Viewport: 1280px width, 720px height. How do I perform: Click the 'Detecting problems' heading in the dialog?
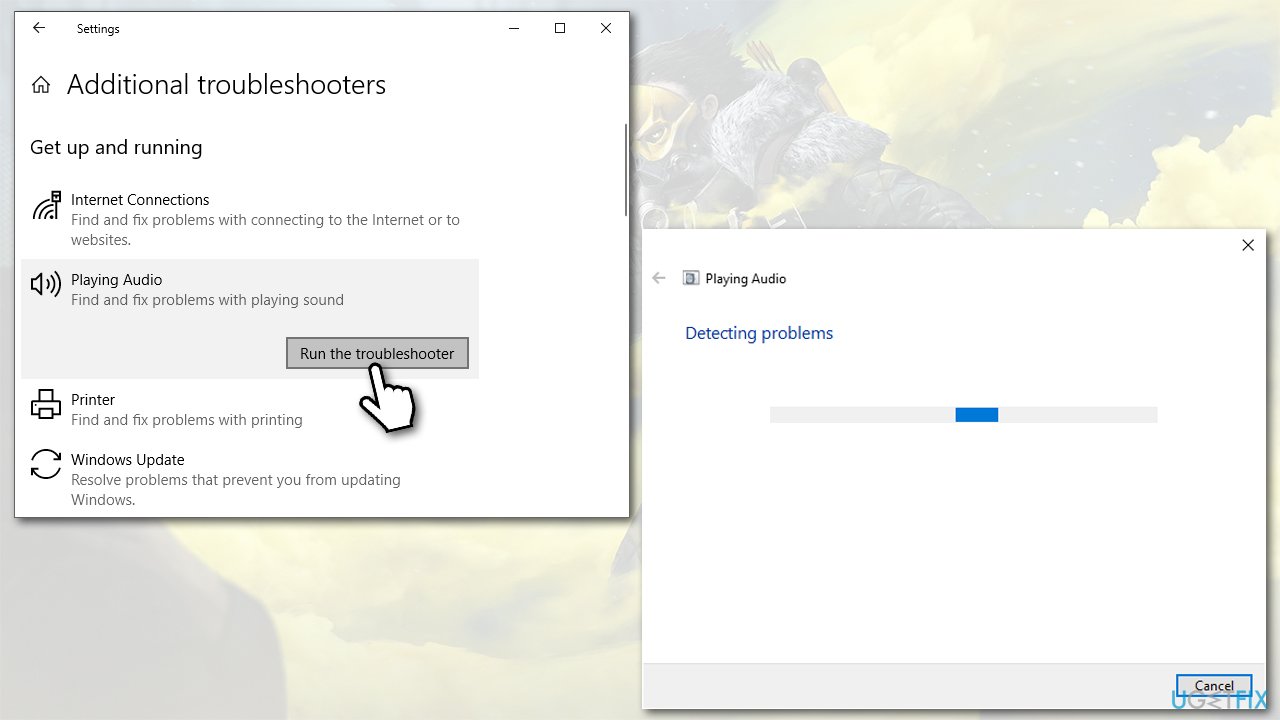coord(759,333)
